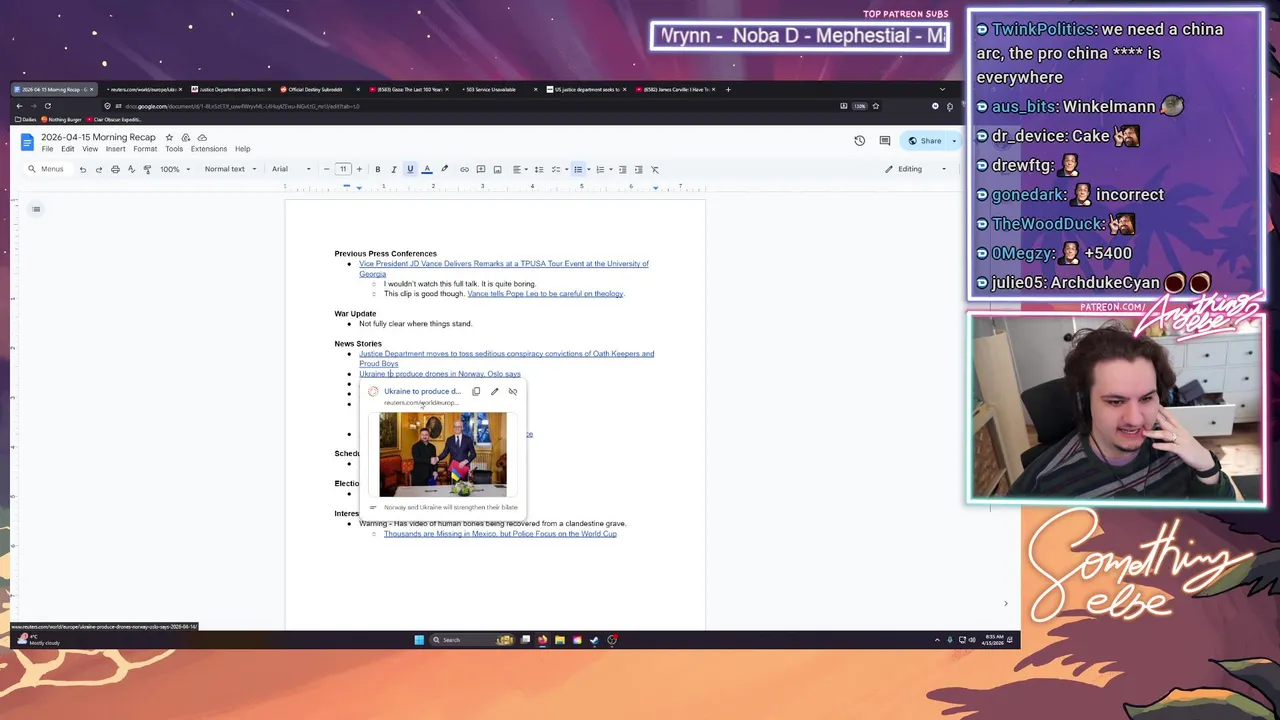The height and width of the screenshot is (720, 1280).
Task: Open the Ukraine drones preview thumbnail
Action: [443, 455]
